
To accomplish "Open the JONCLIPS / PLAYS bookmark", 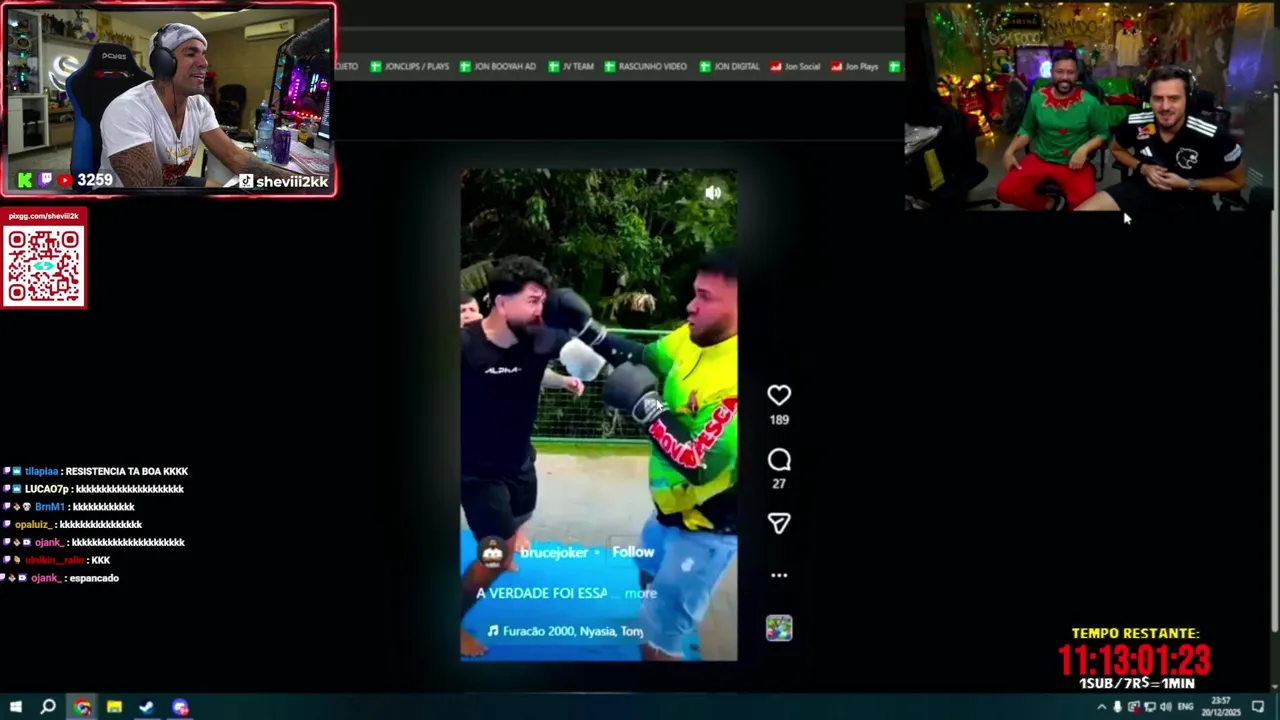I will pos(409,66).
